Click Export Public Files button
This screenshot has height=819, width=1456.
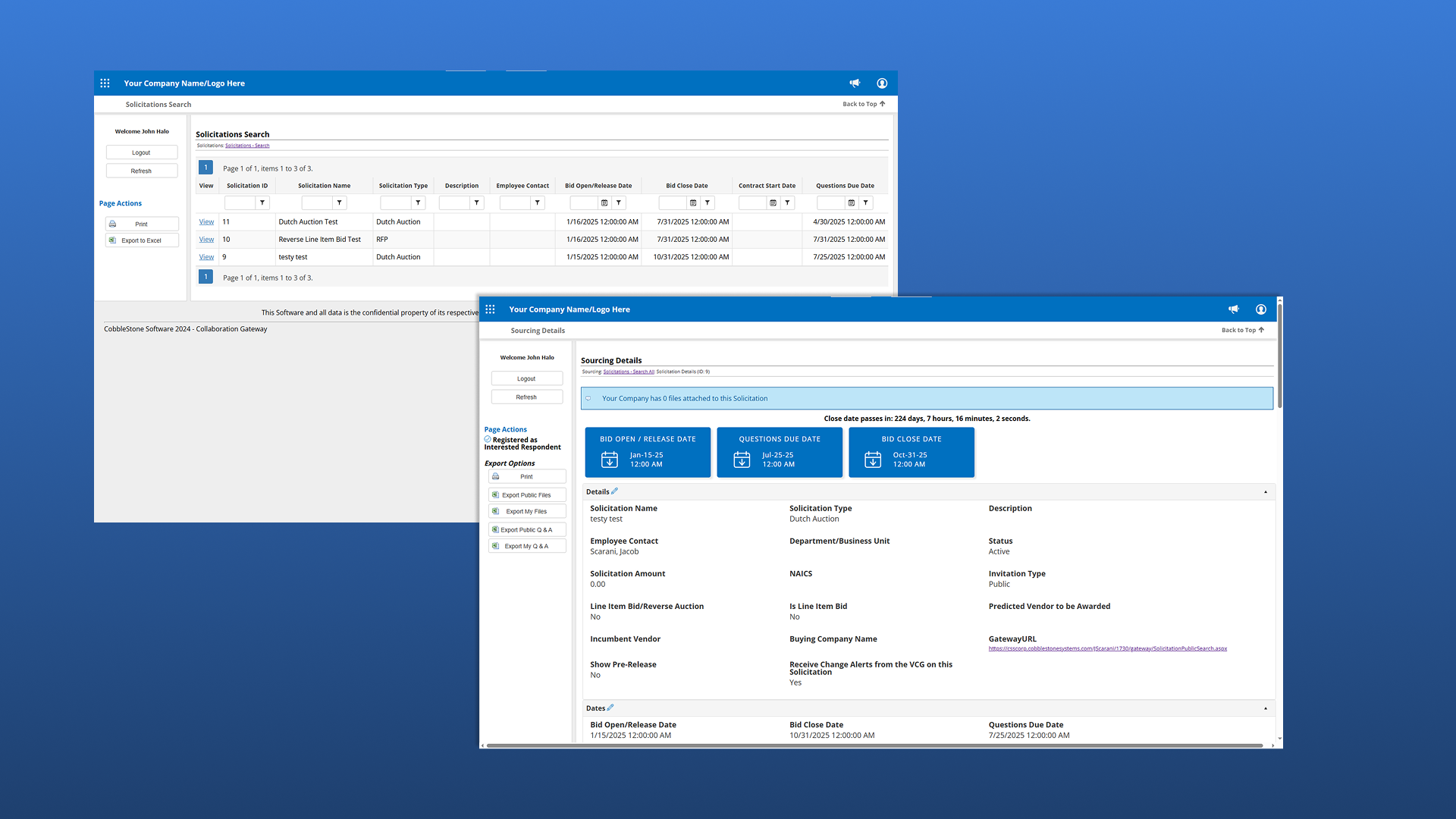click(527, 494)
